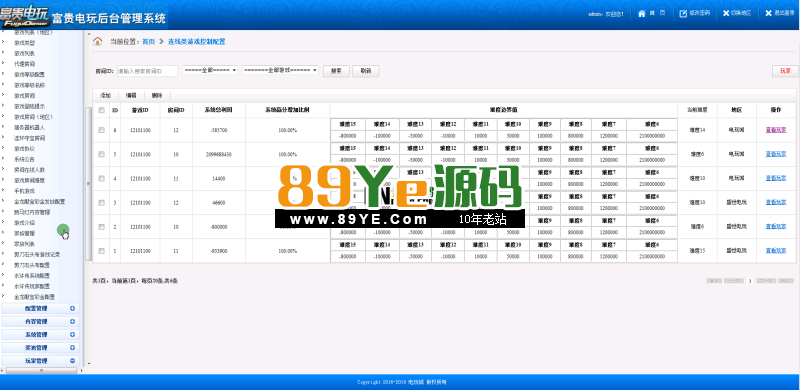
Task: Click the 修改密码 edit icon in the header
Action: (x=683, y=14)
